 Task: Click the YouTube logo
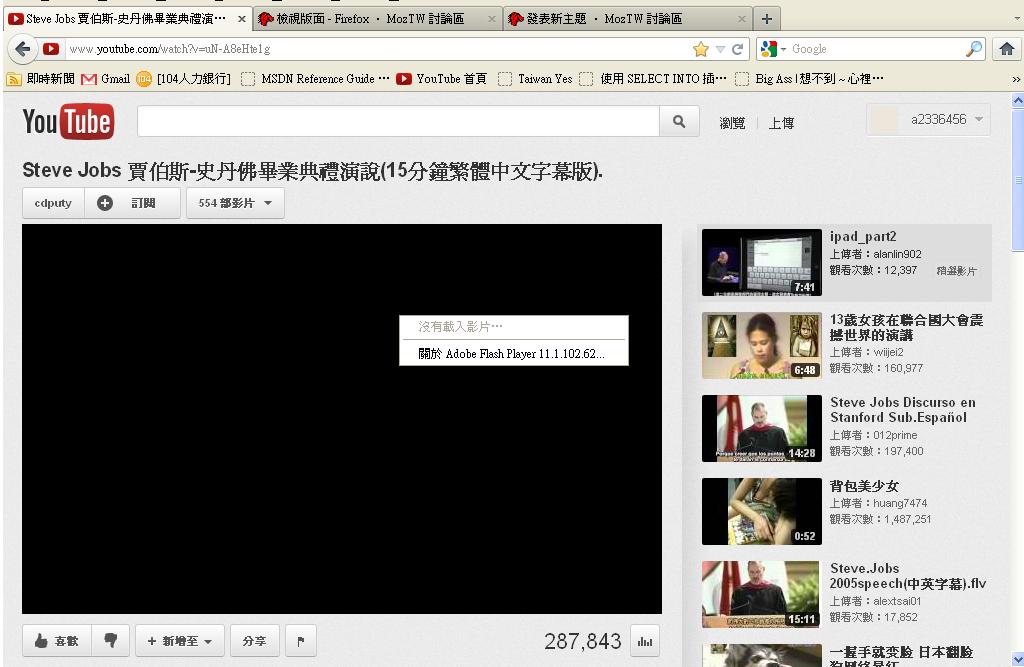point(68,122)
